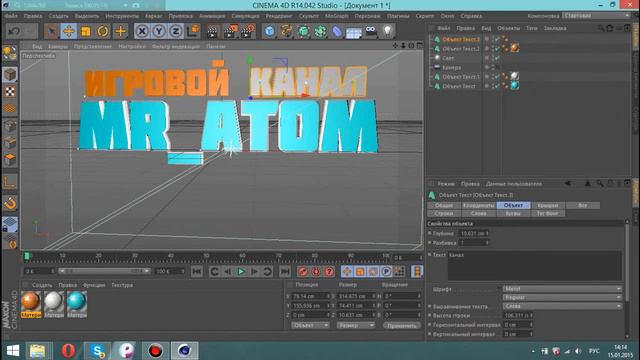
Task: Switch the coordinate system icon
Action: click(193, 31)
